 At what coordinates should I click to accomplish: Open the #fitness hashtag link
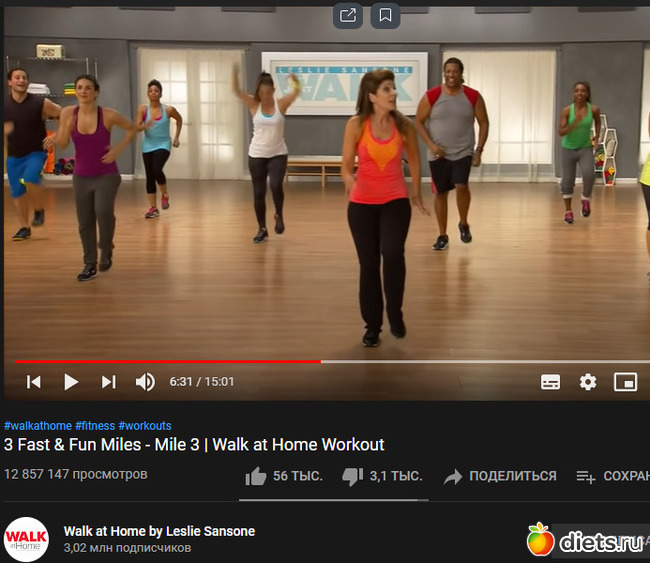click(x=95, y=426)
